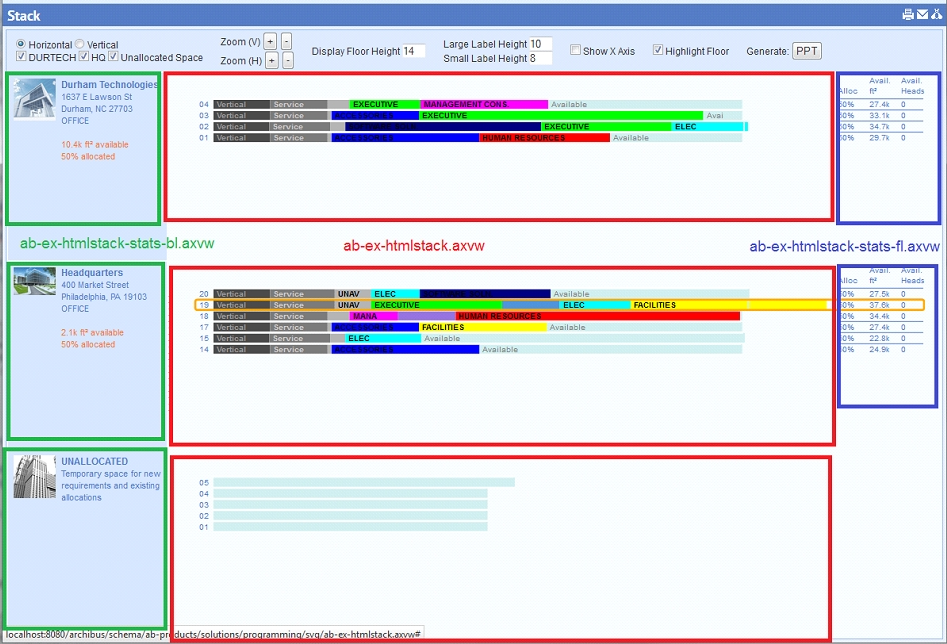Open the tools icon in Stack header
The height and width of the screenshot is (644, 947).
(935, 15)
